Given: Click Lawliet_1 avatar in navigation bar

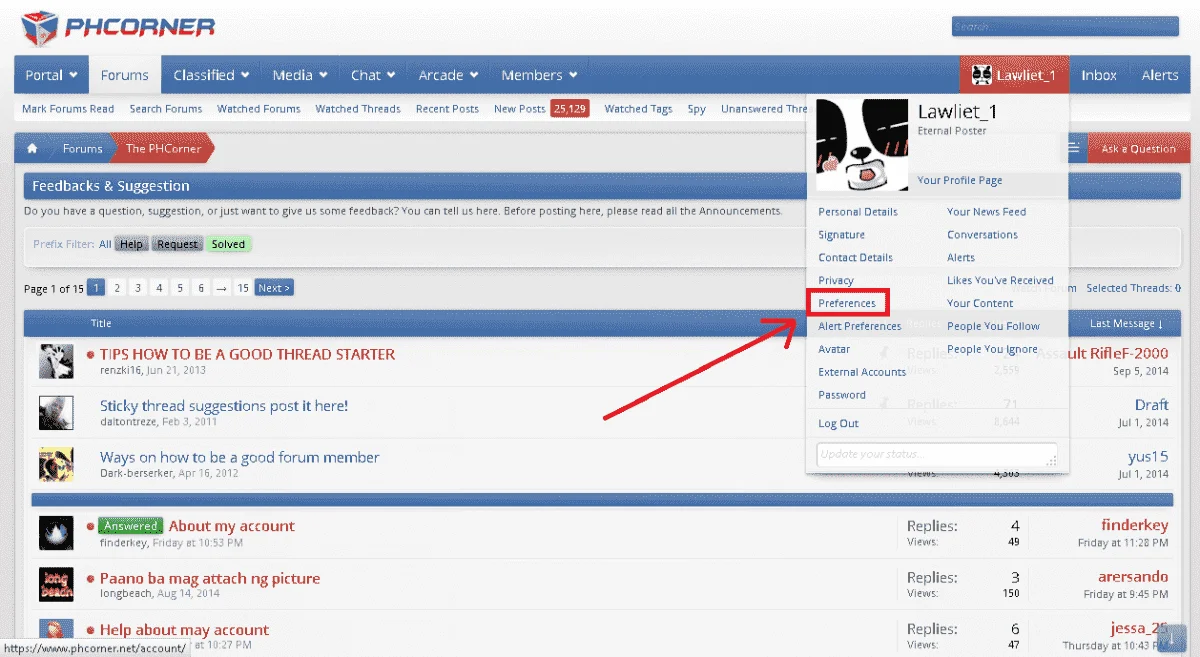Looking at the screenshot, I should (x=981, y=75).
